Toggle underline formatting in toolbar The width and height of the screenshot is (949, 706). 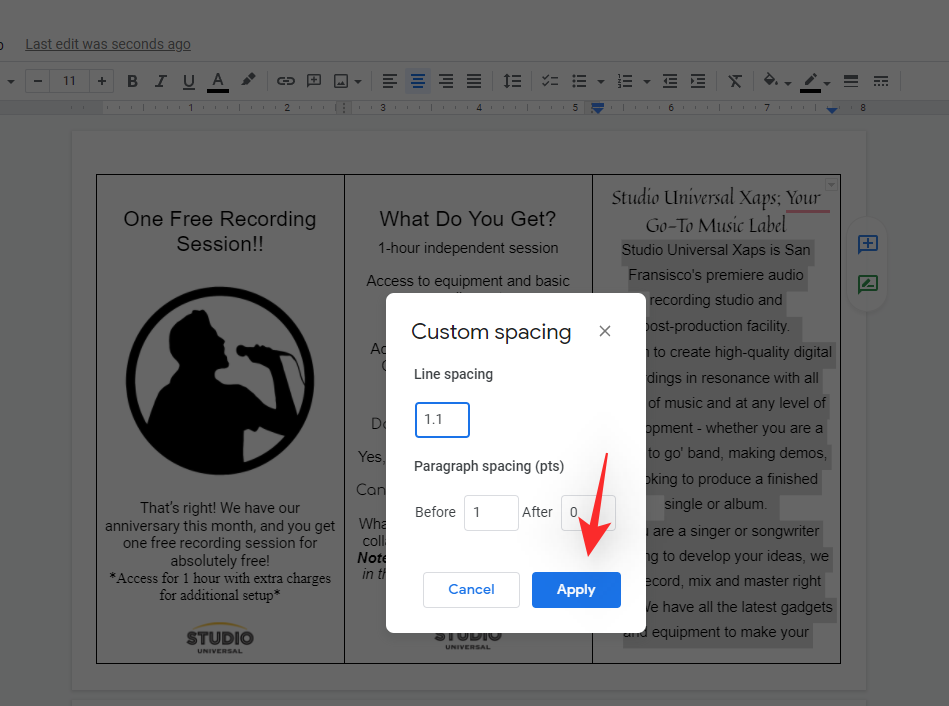point(189,81)
